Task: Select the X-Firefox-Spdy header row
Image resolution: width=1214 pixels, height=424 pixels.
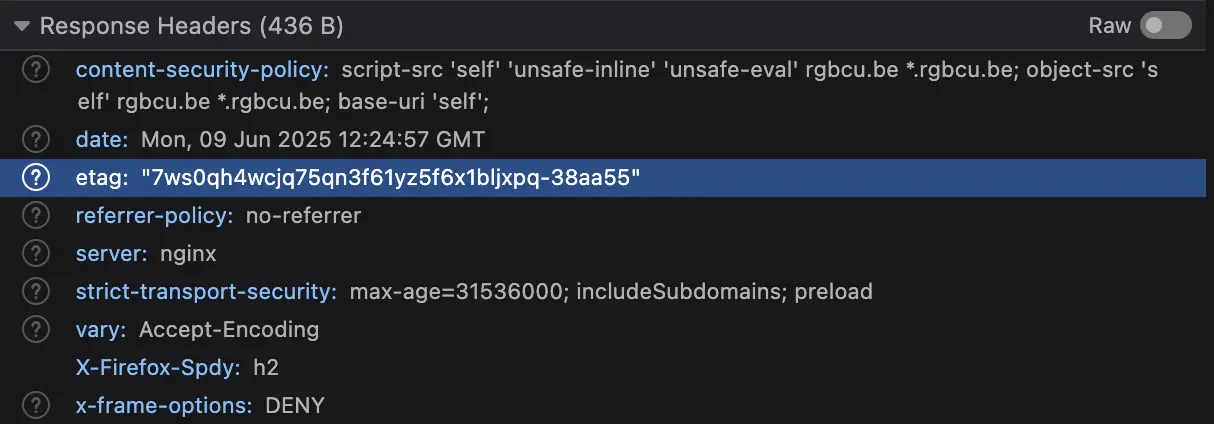Action: 607,368
